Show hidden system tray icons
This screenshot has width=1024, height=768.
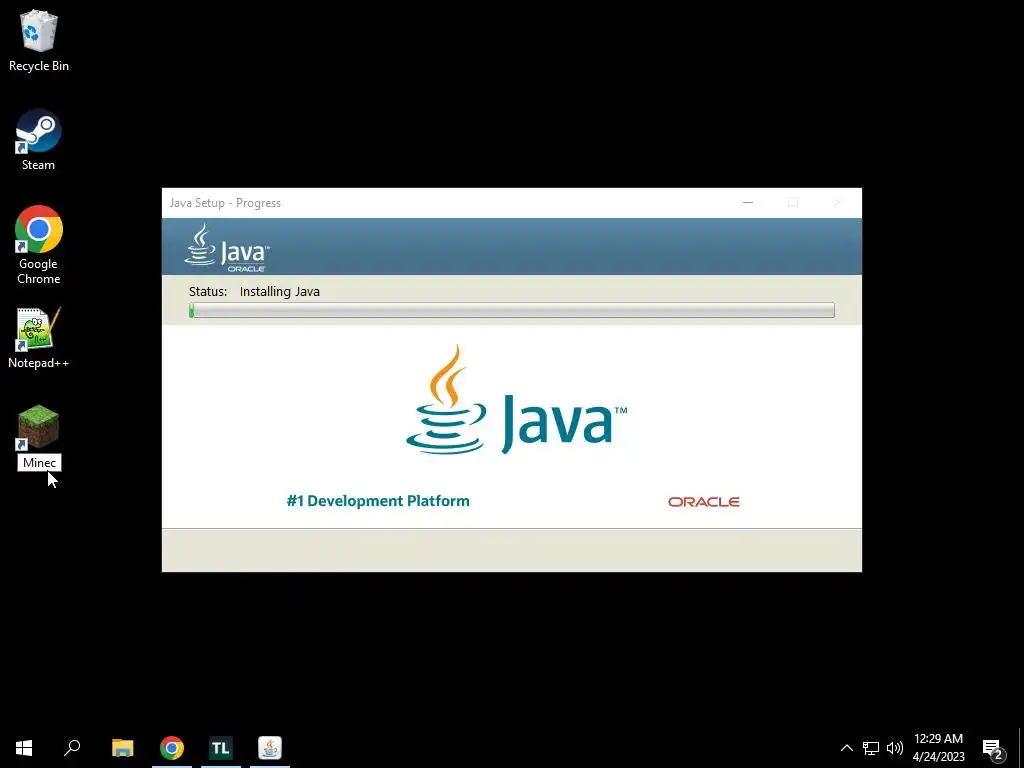click(846, 748)
